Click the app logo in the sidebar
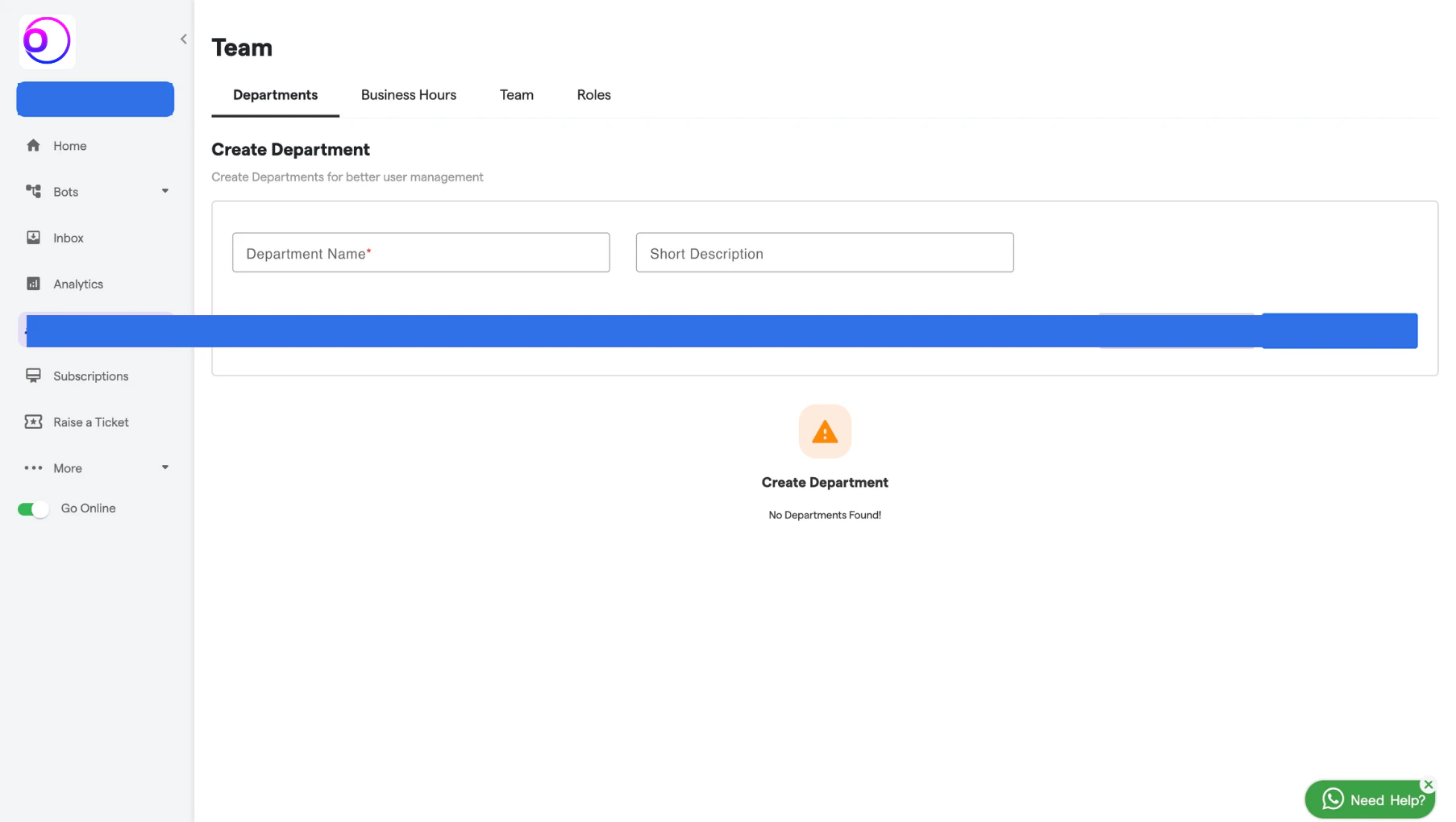This screenshot has width=1456, height=822. tap(47, 41)
